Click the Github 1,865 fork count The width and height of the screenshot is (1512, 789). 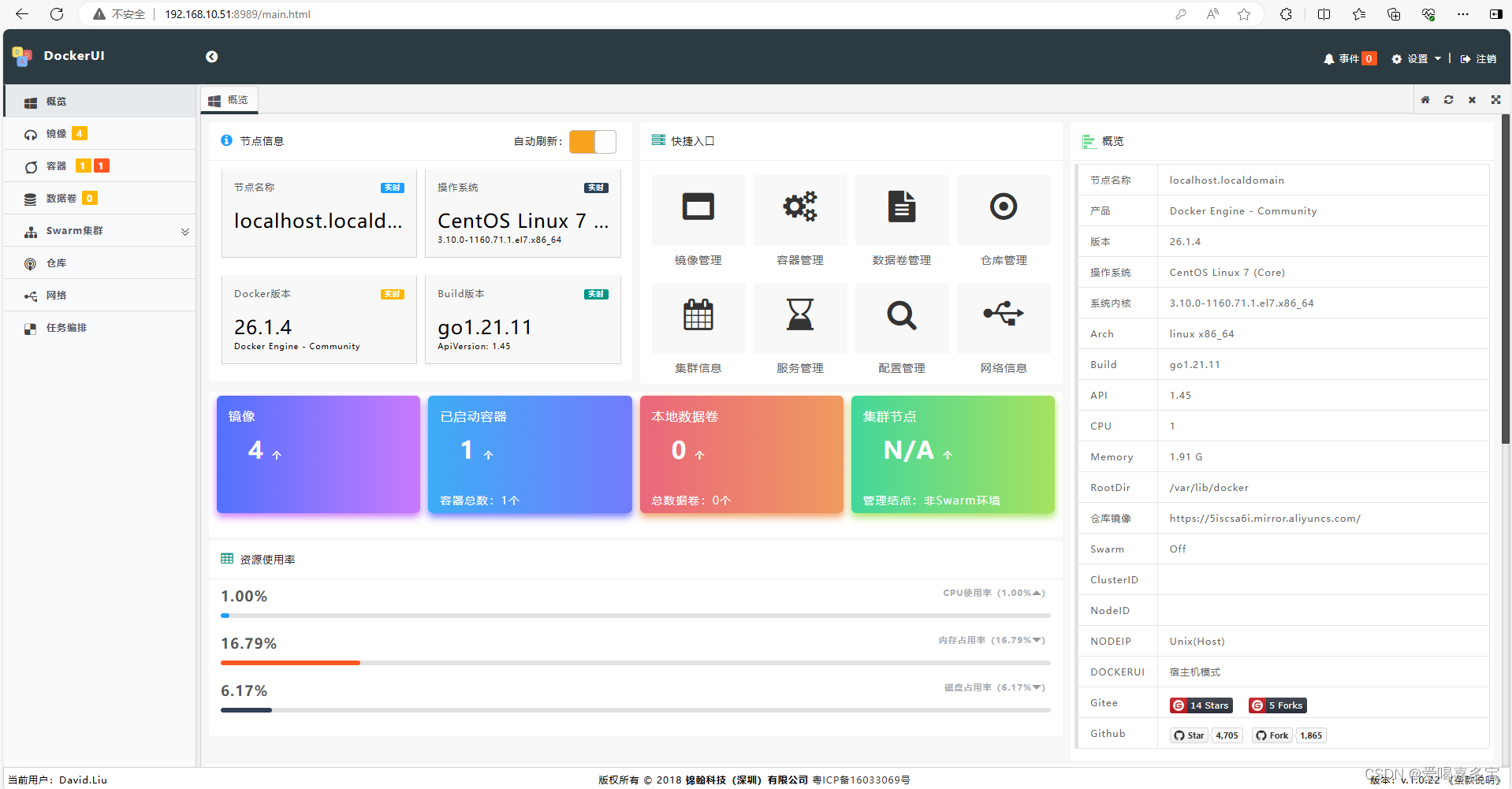(1311, 735)
